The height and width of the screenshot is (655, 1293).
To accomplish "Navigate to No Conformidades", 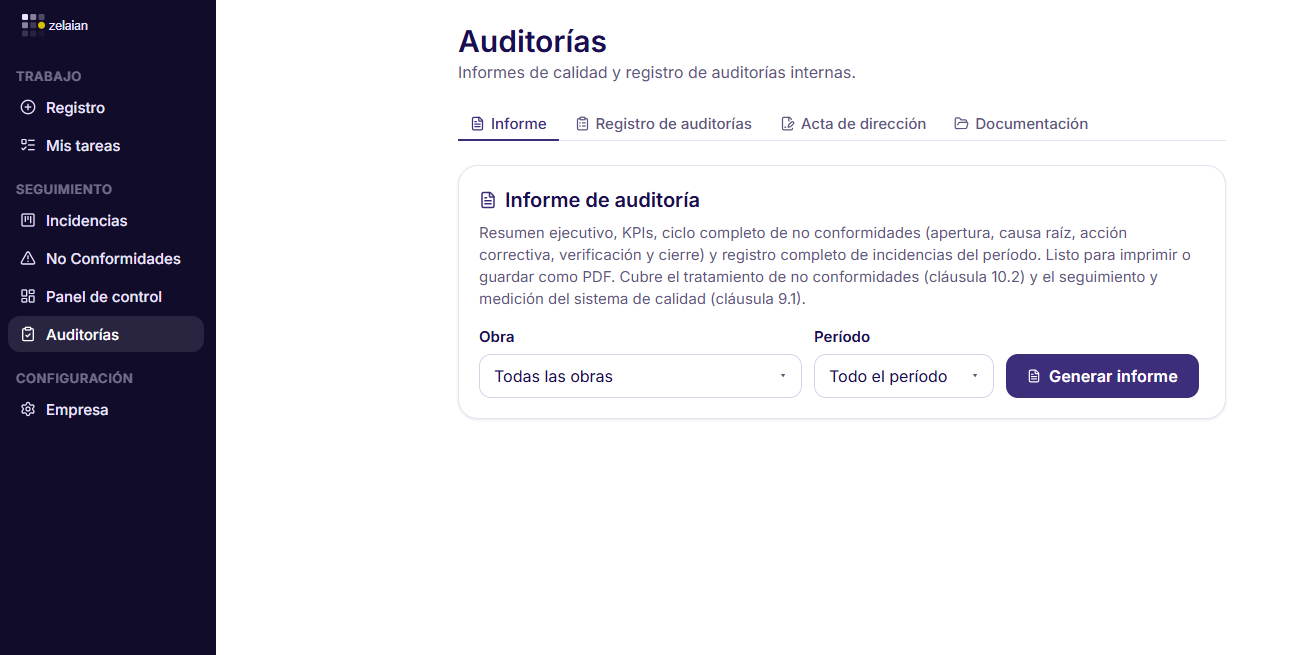I will tap(106, 258).
